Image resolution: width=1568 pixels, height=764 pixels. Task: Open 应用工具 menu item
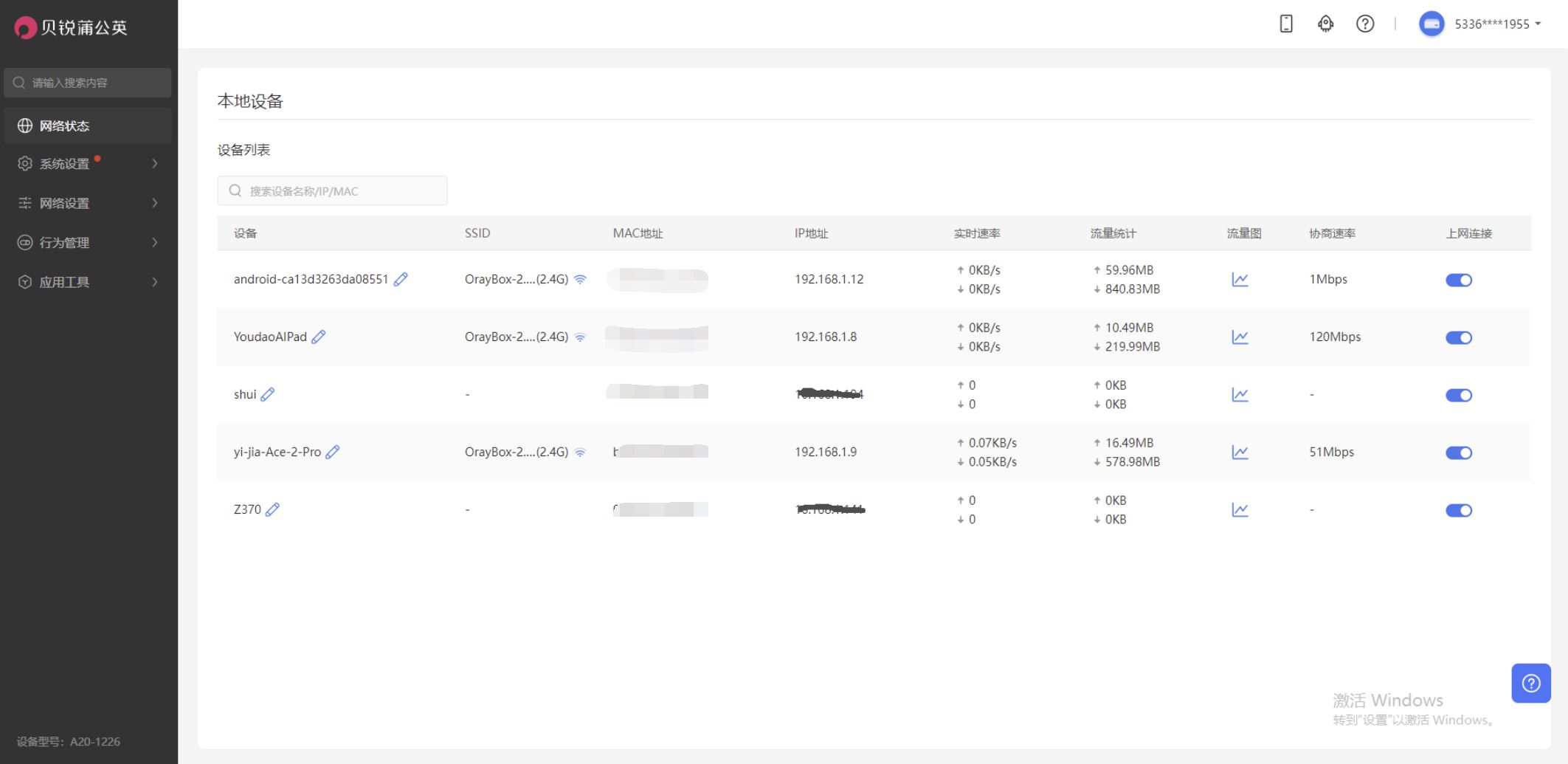(88, 282)
